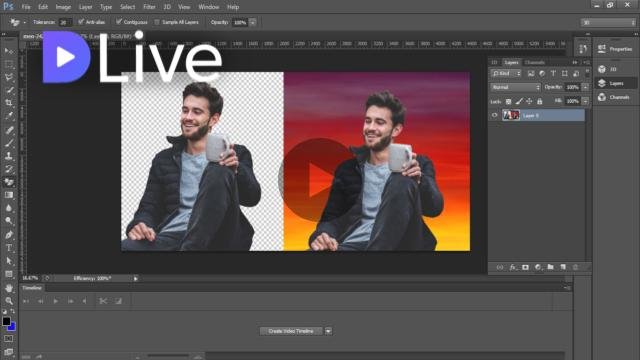
Task: Toggle lock position icon
Action: coord(529,101)
